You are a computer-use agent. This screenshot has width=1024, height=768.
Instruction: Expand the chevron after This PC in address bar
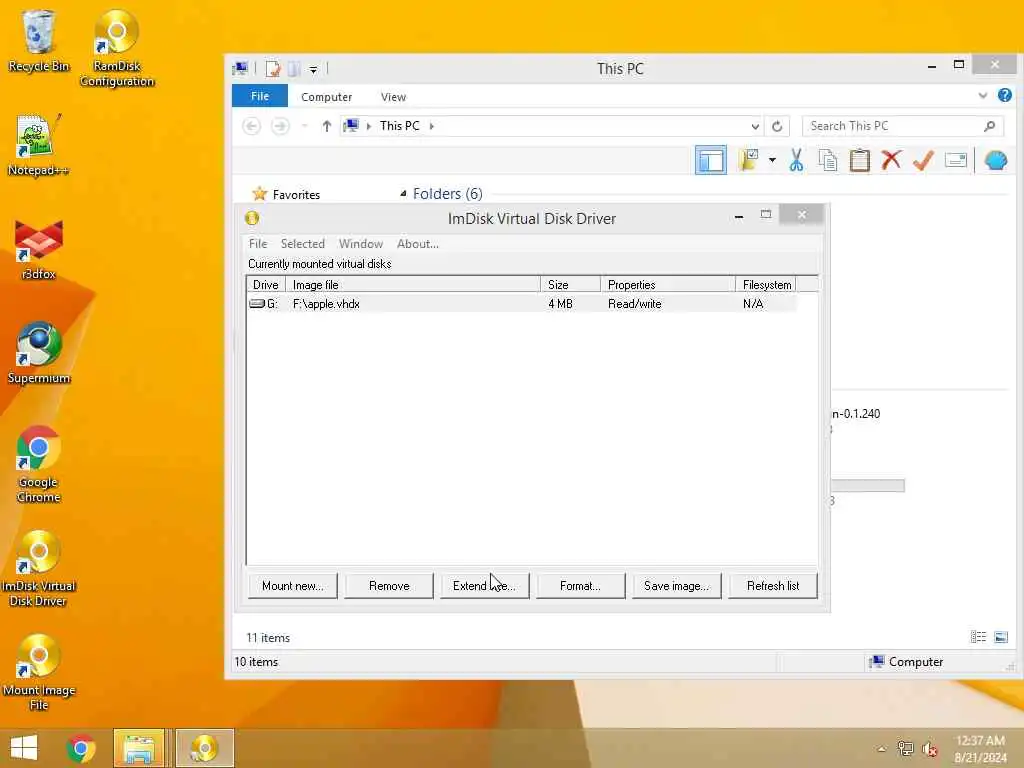pyautogui.click(x=432, y=126)
